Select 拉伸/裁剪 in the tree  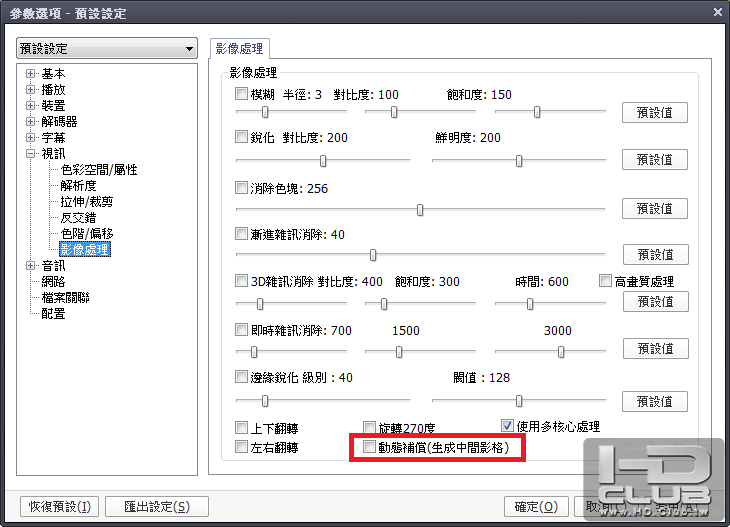point(87,202)
